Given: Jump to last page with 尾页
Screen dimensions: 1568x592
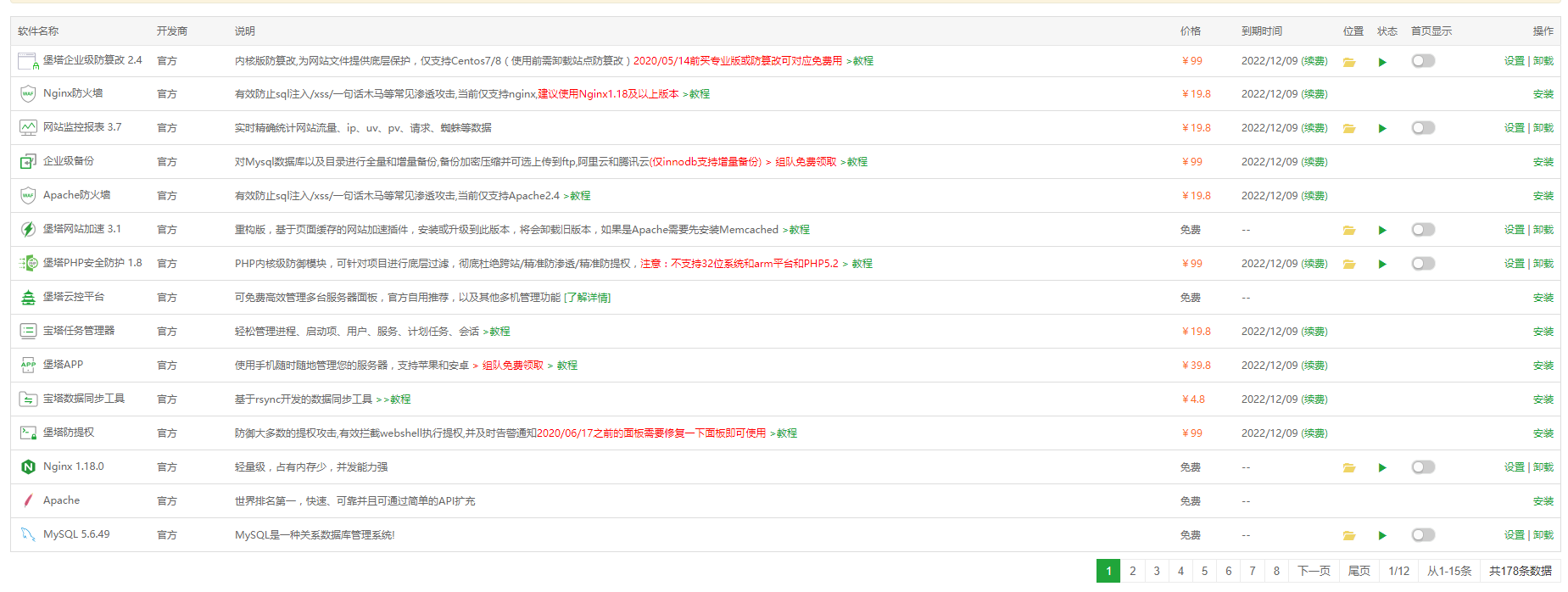Looking at the screenshot, I should click(1359, 571).
